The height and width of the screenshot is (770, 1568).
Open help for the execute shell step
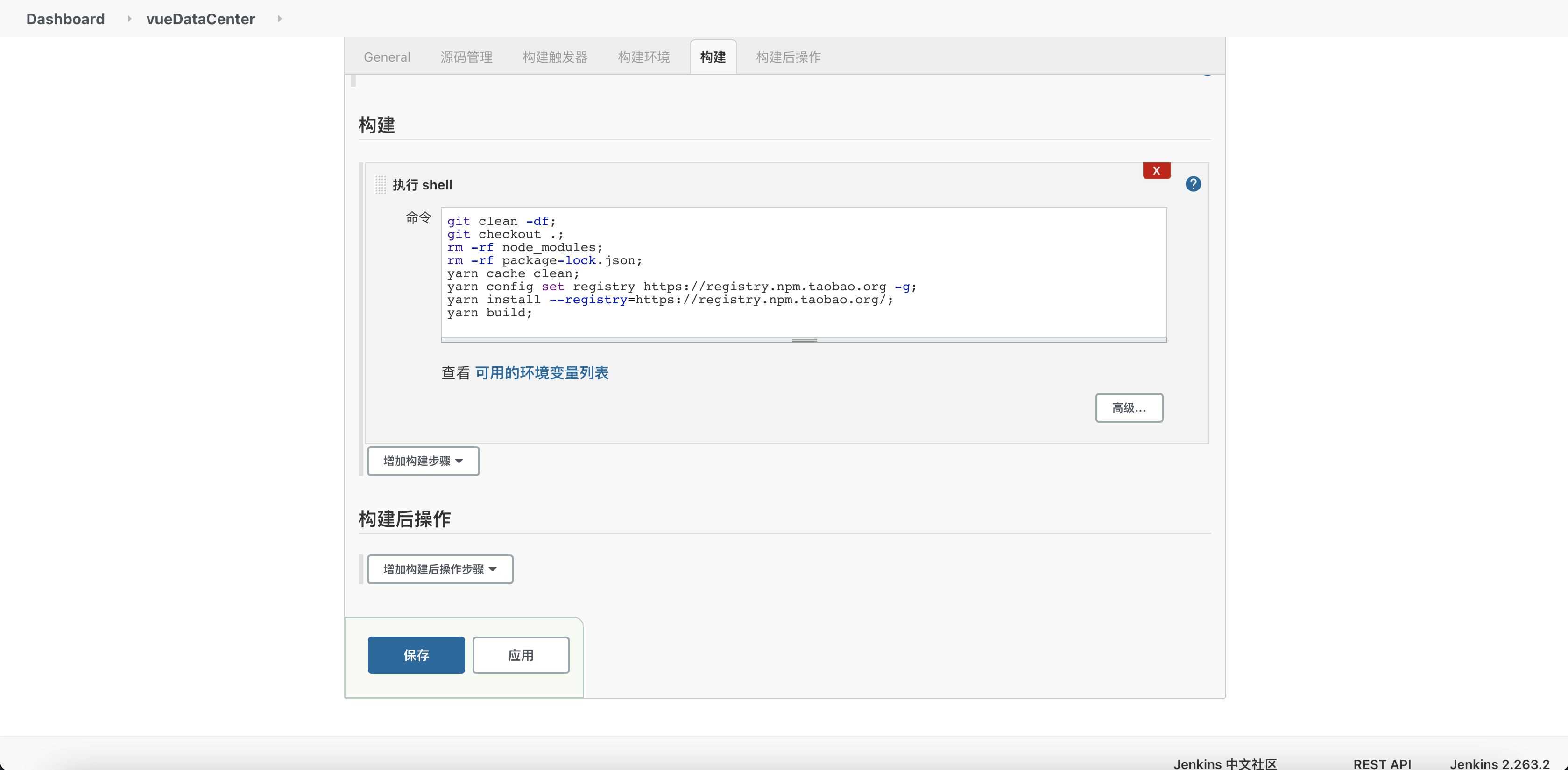click(1193, 184)
